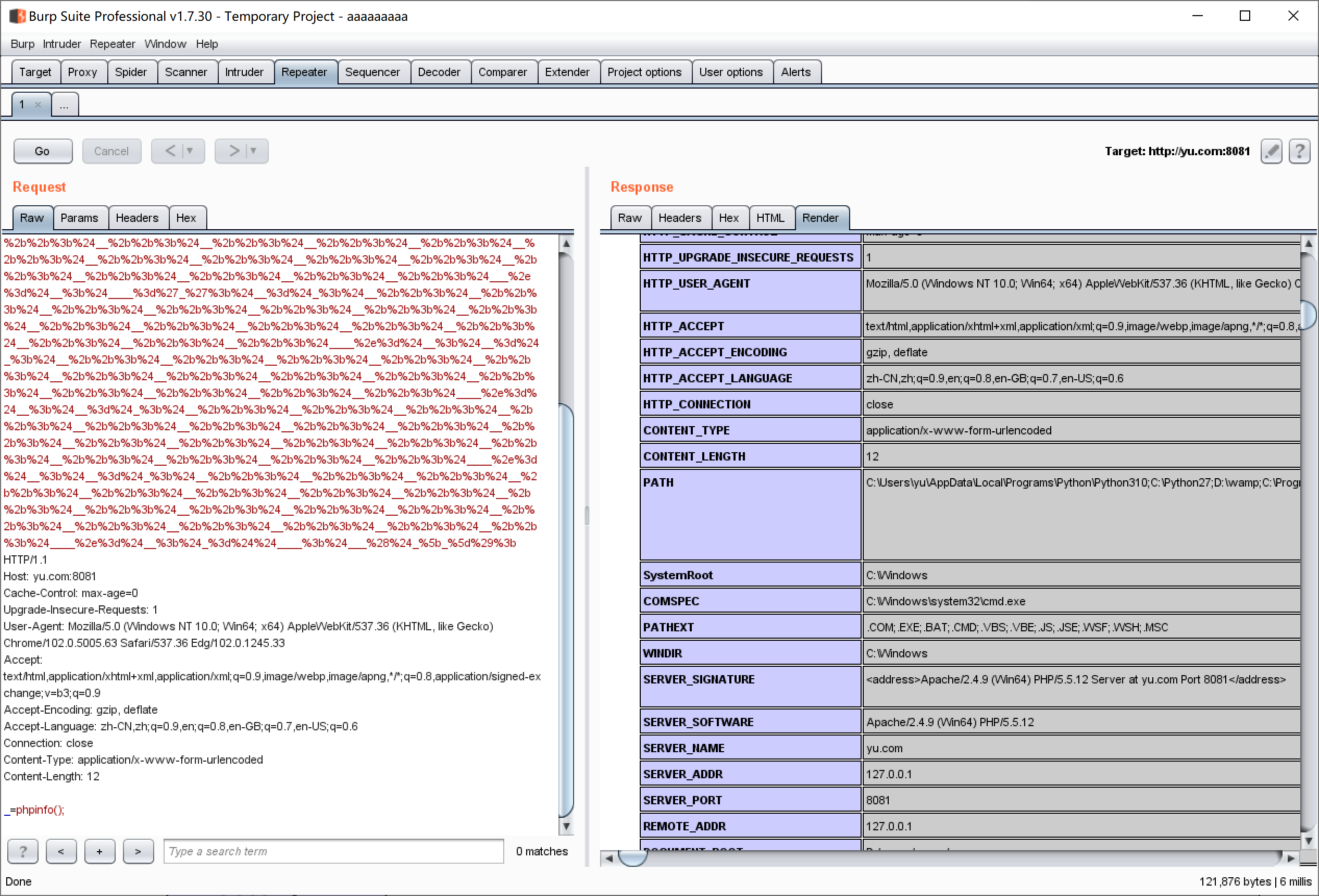Click the plus search options button
Screen dimensions: 1319x896
tap(99, 851)
